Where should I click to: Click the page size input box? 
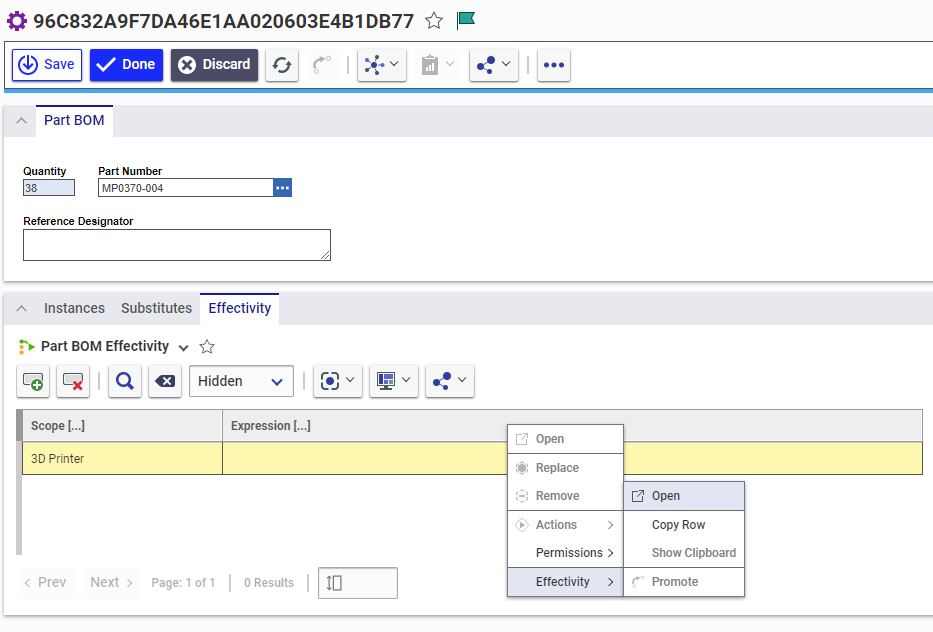point(358,583)
